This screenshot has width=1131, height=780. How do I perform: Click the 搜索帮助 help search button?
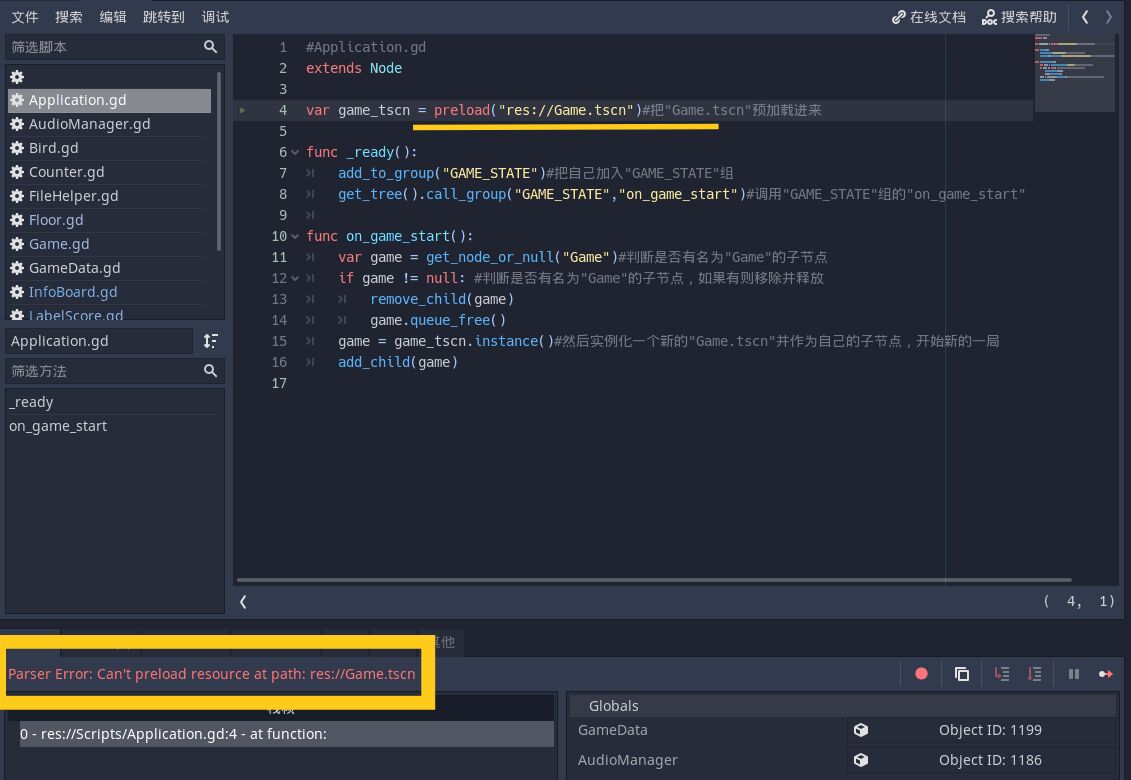point(1019,17)
